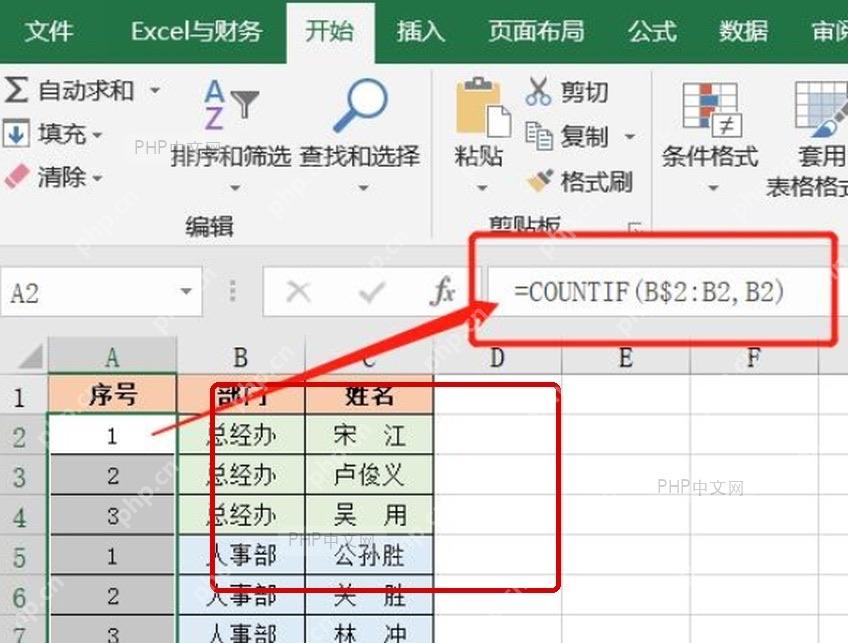The height and width of the screenshot is (643, 848).
Task: Click the 条件格式 conditional formatting icon
Action: click(711, 109)
